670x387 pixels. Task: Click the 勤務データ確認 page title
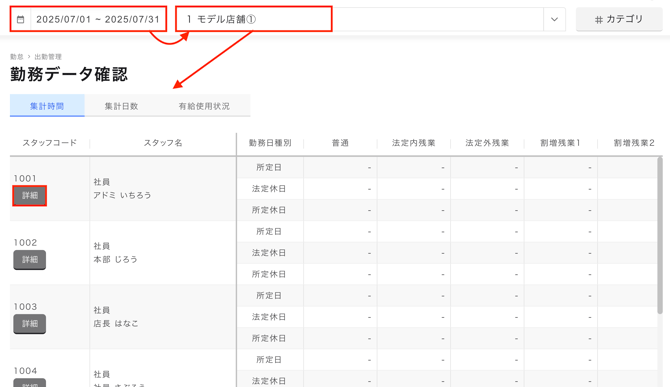coord(69,74)
